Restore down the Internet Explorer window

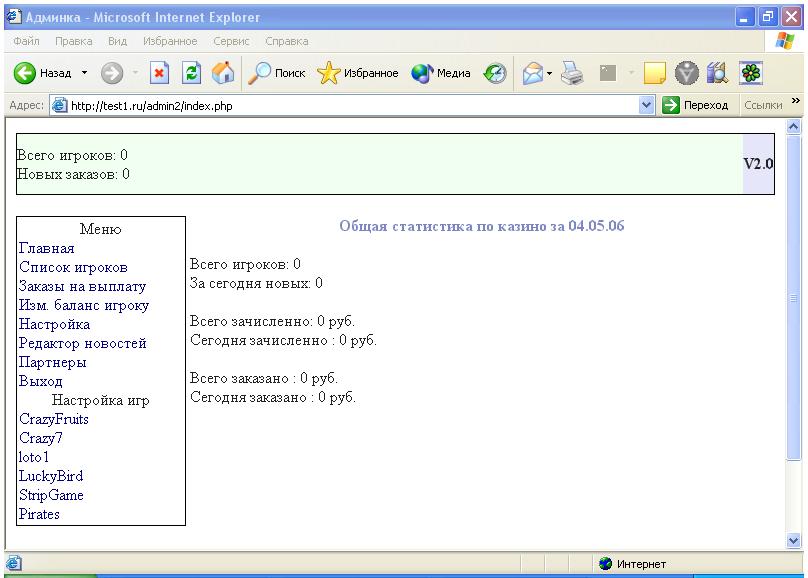tap(767, 17)
